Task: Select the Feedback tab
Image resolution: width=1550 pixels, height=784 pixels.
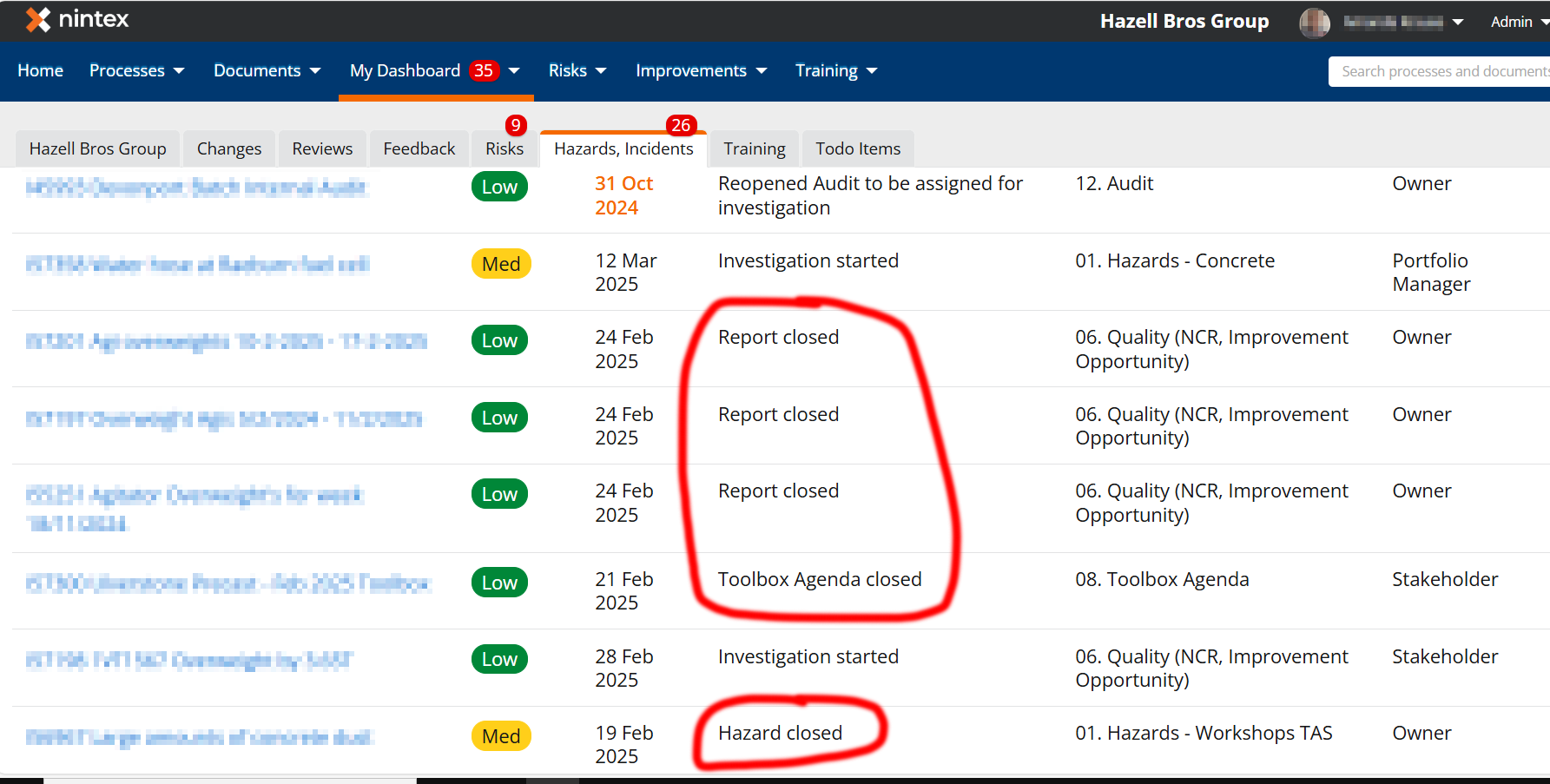Action: [419, 148]
